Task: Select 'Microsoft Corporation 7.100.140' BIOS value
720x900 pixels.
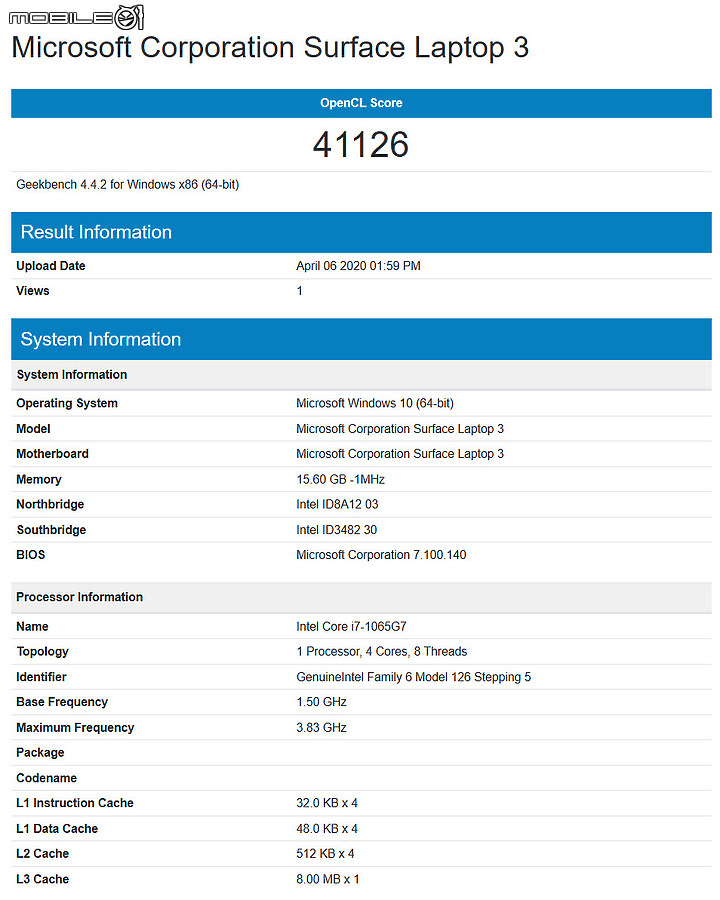Action: 381,555
